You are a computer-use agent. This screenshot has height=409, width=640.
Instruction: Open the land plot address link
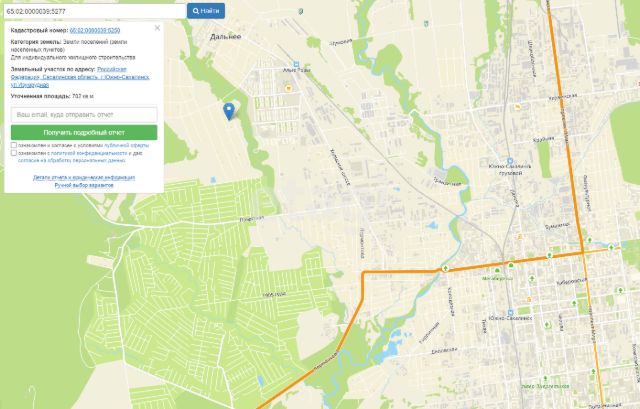pos(80,77)
